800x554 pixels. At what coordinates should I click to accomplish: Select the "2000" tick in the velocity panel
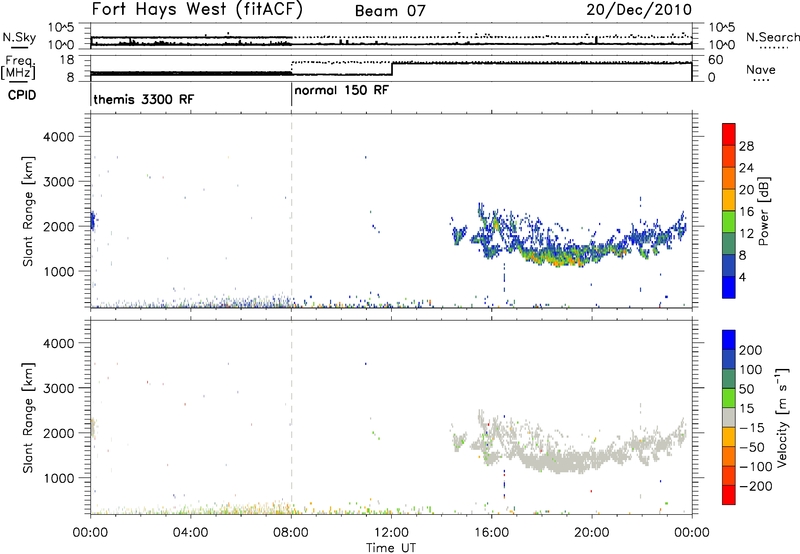(x=59, y=433)
